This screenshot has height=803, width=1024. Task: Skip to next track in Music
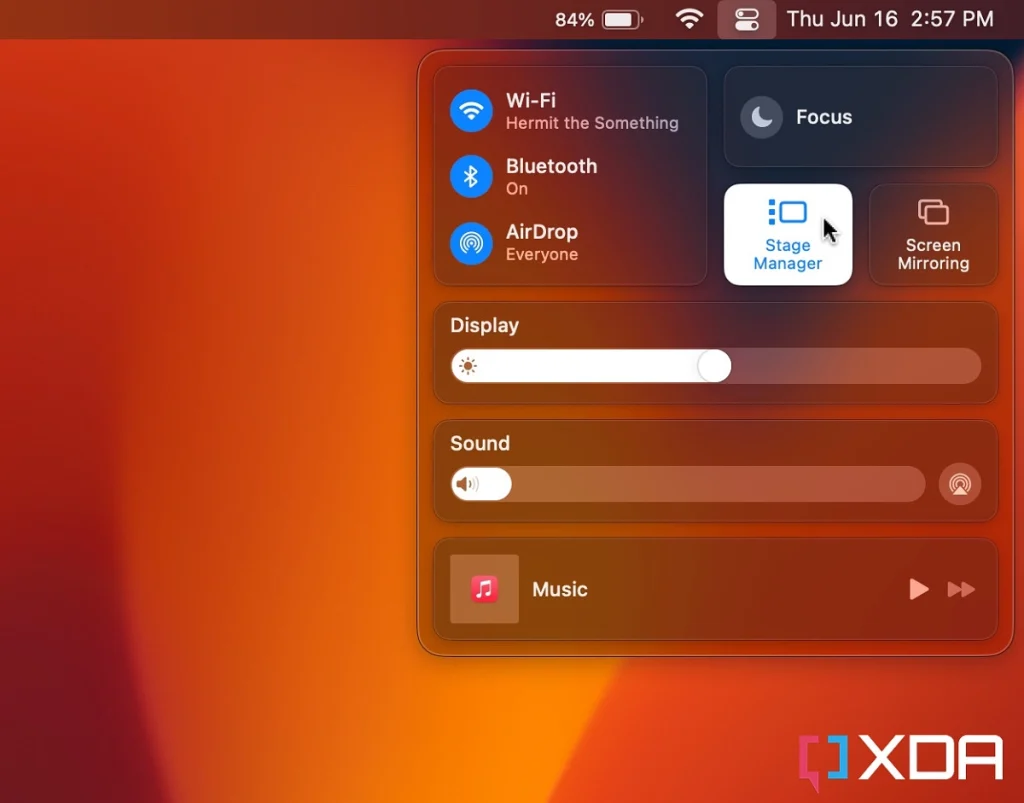pos(961,590)
